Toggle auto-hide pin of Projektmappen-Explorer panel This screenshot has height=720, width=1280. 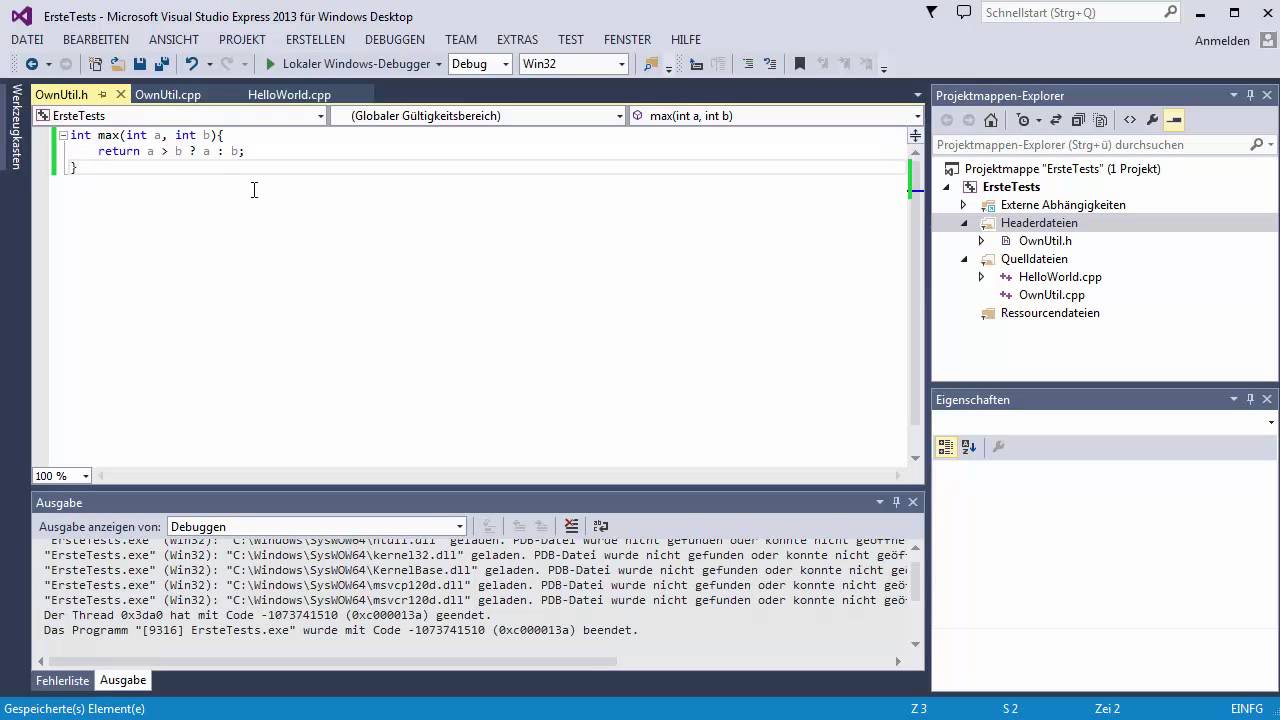point(1250,95)
